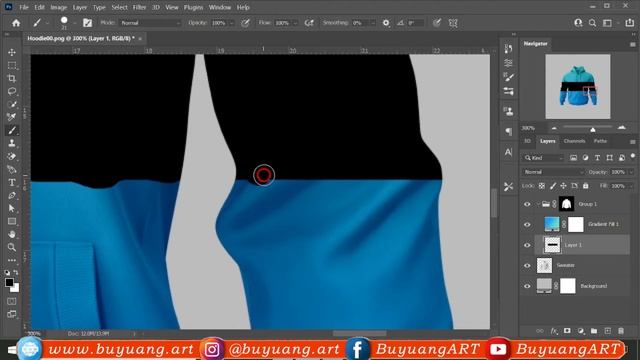Select the Hand tool
Viewport: 640px width, 360px height.
point(11,234)
